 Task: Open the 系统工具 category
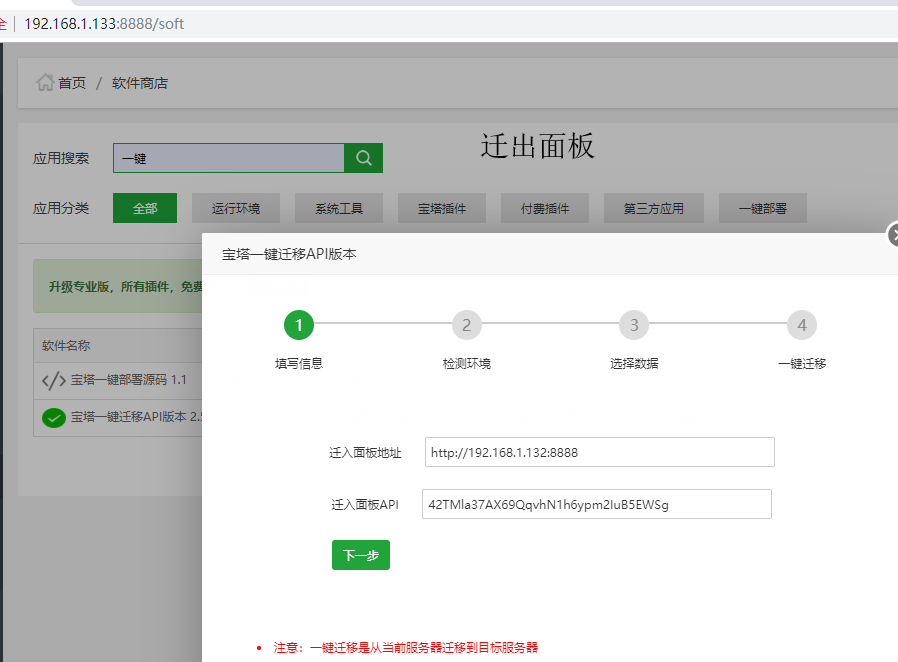pyautogui.click(x=339, y=208)
